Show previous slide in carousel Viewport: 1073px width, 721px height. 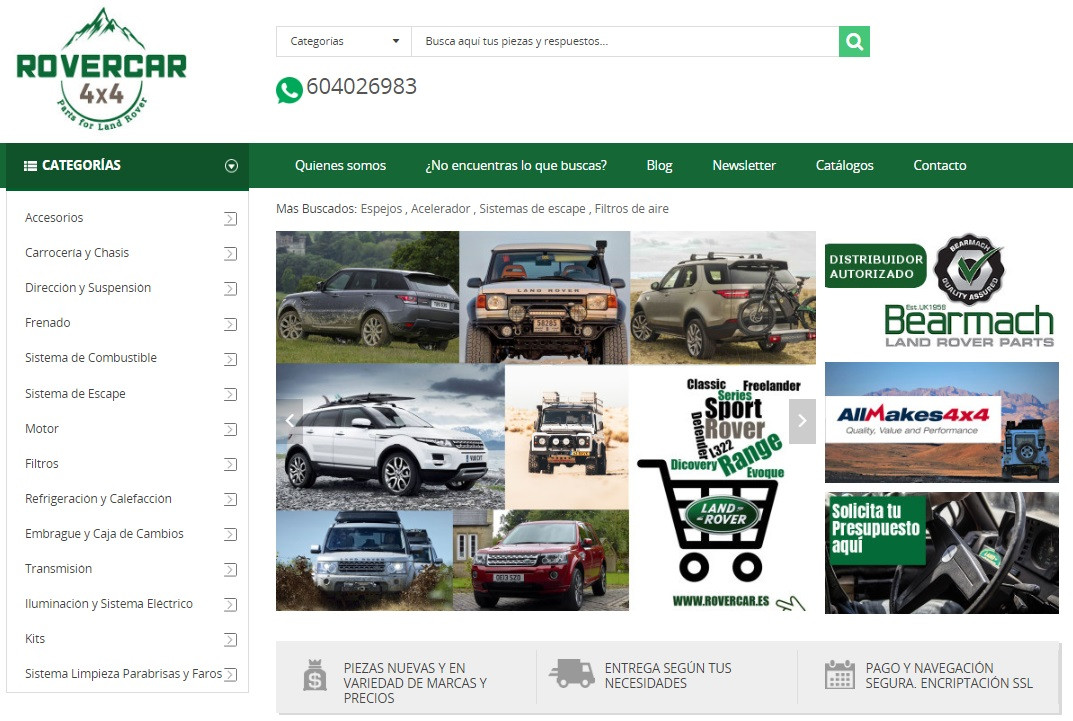pyautogui.click(x=289, y=421)
